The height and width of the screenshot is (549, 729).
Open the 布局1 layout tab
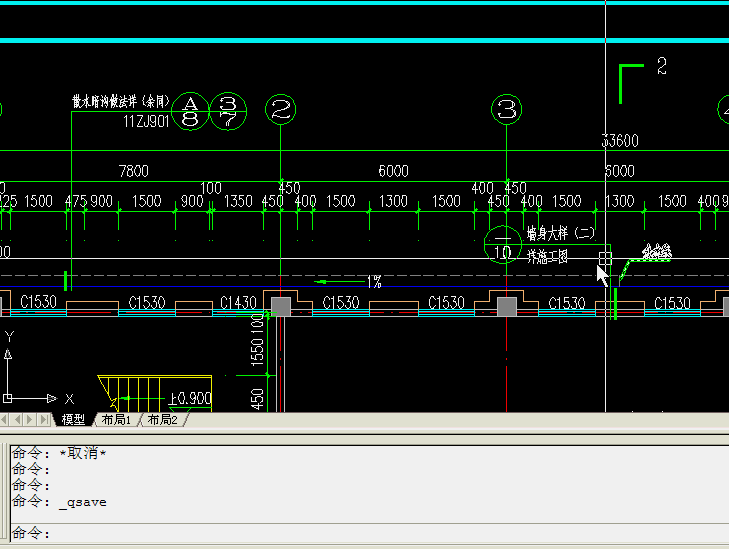click(116, 420)
